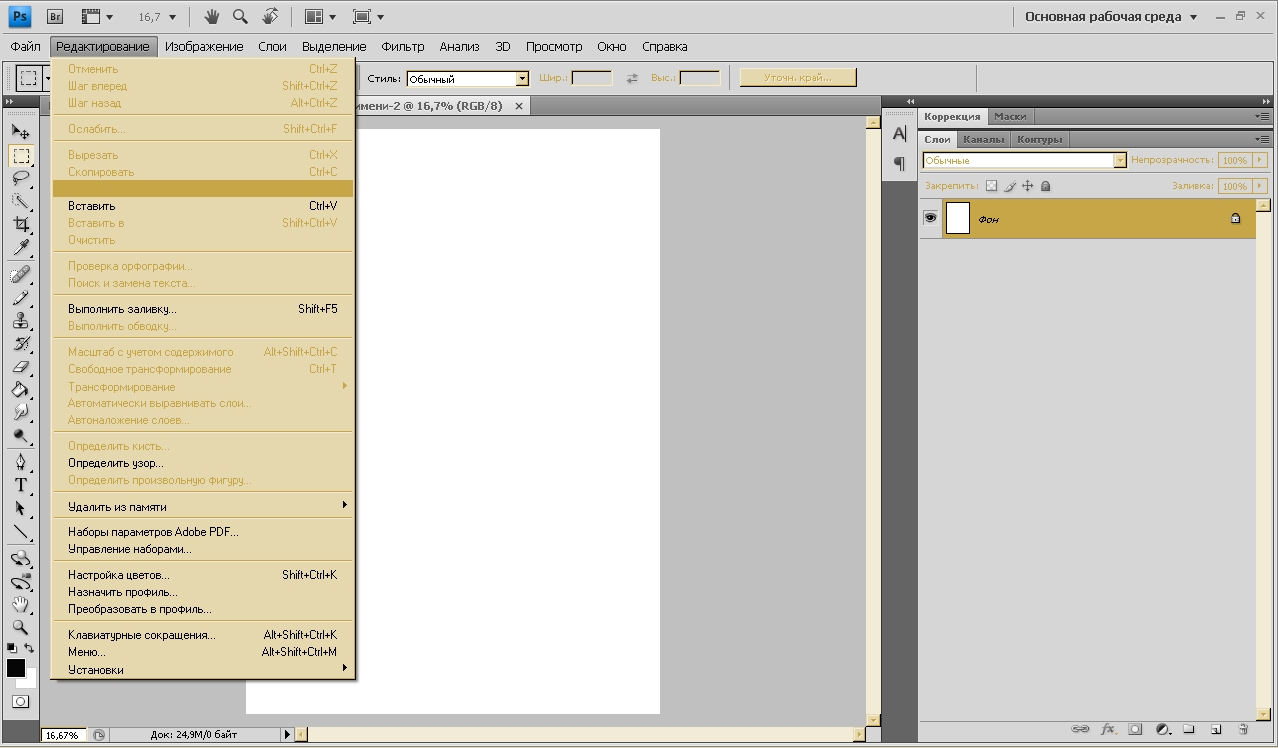Click the background color swatch
1278x748 pixels.
(x=30, y=681)
